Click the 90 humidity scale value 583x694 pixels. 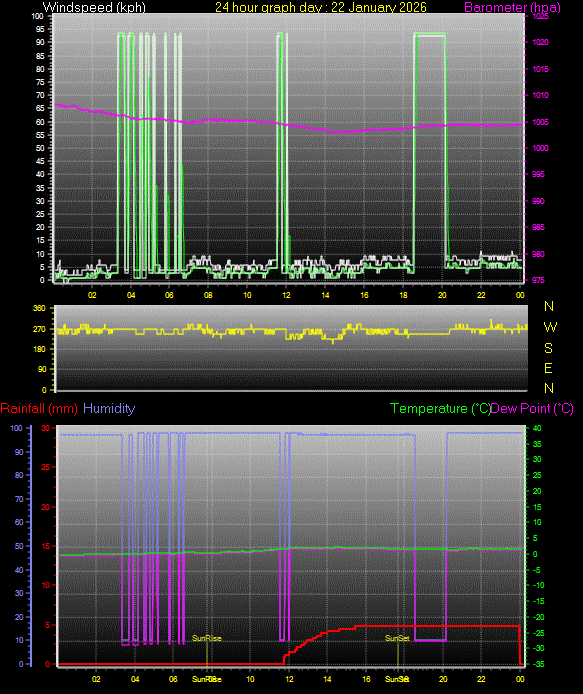[x=19, y=452]
